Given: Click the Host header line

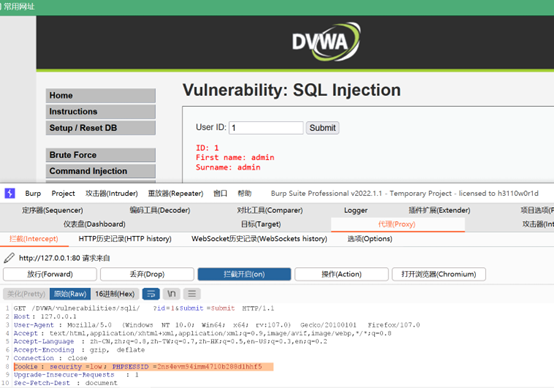Looking at the screenshot, I should (x=45, y=317).
